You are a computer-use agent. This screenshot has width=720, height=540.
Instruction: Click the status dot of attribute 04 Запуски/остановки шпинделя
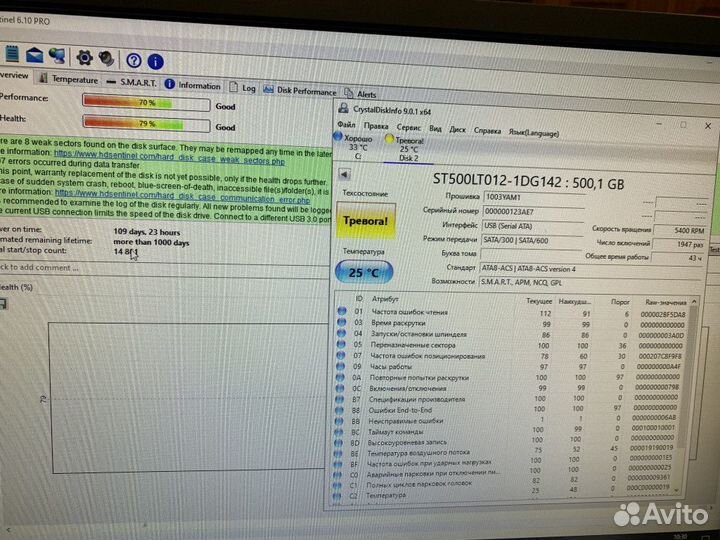click(x=342, y=333)
